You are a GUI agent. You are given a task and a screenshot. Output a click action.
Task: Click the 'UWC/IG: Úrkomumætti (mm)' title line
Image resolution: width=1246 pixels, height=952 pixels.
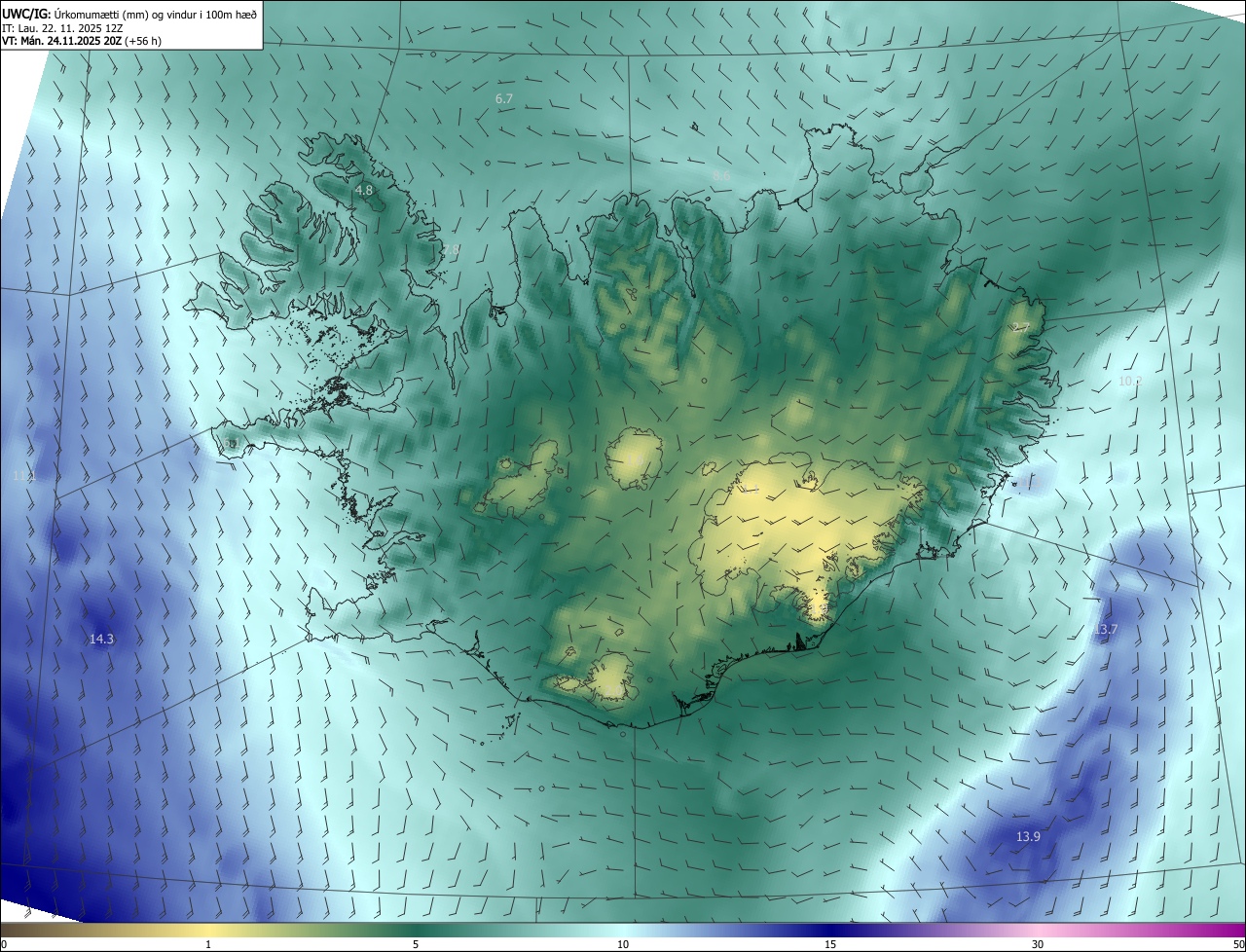tap(129, 15)
